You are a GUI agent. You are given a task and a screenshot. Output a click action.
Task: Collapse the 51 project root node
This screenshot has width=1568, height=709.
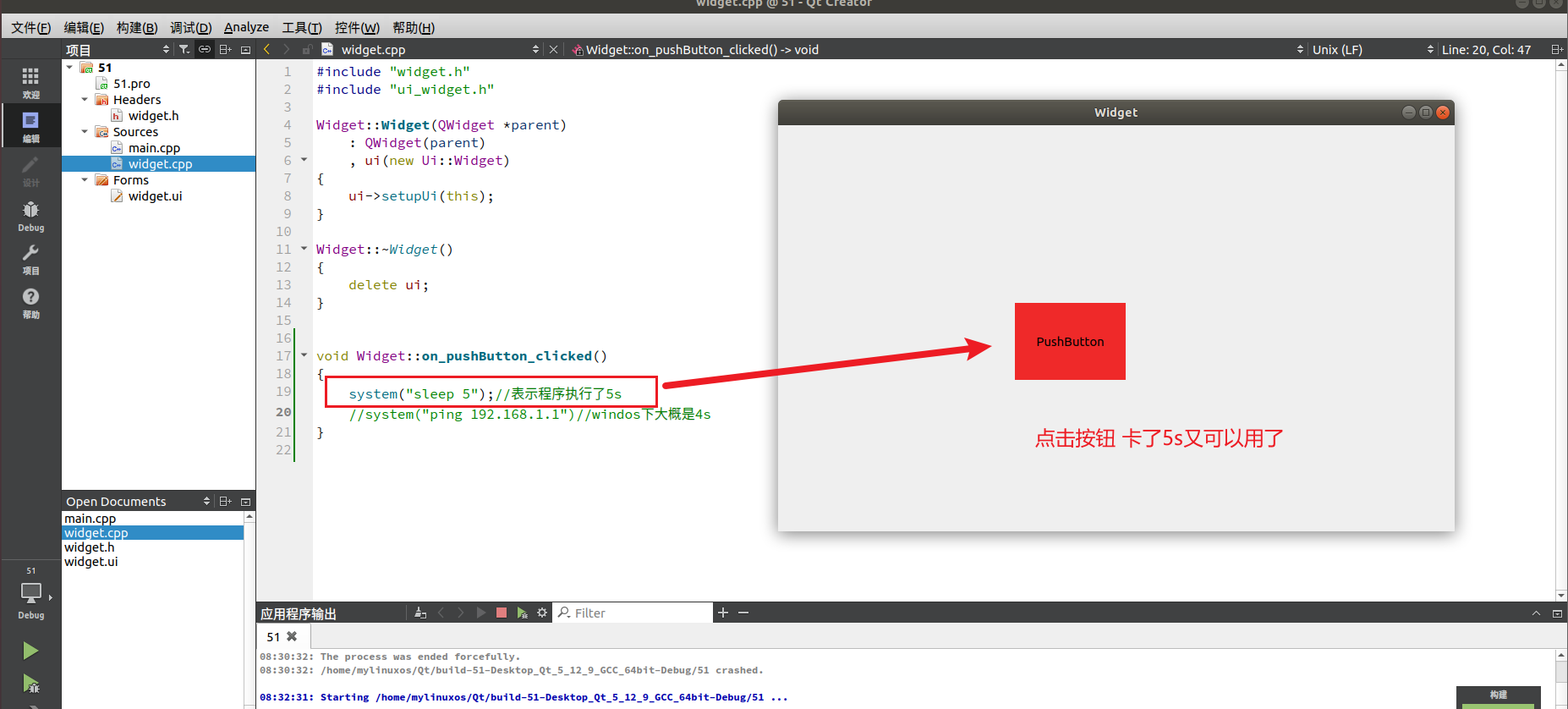69,67
